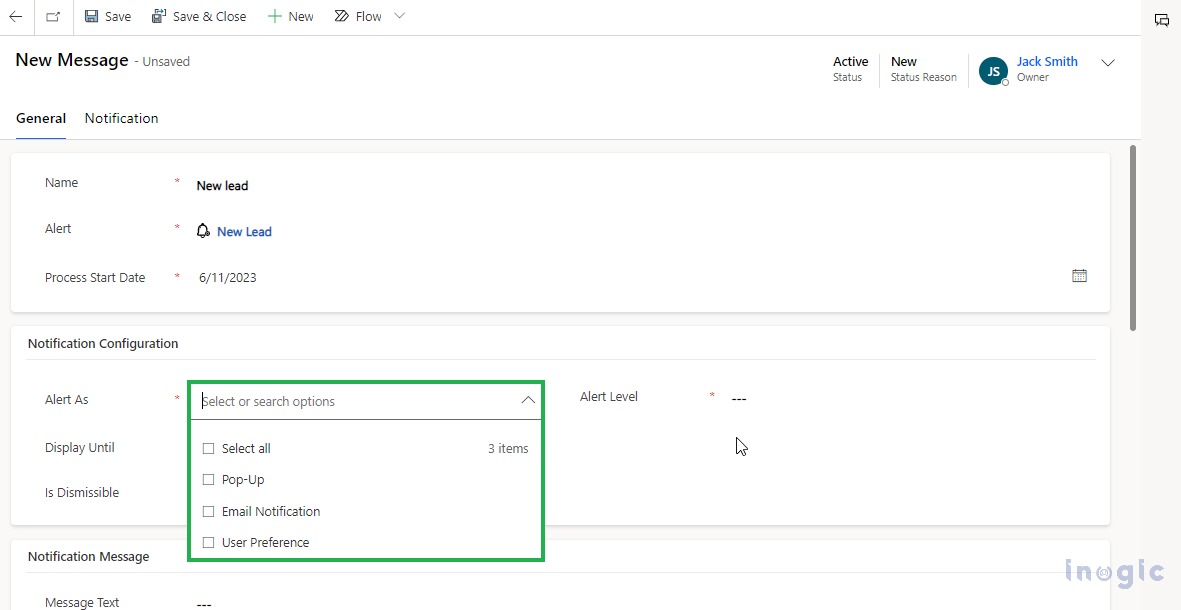Open record in new window icon

[x=53, y=17]
